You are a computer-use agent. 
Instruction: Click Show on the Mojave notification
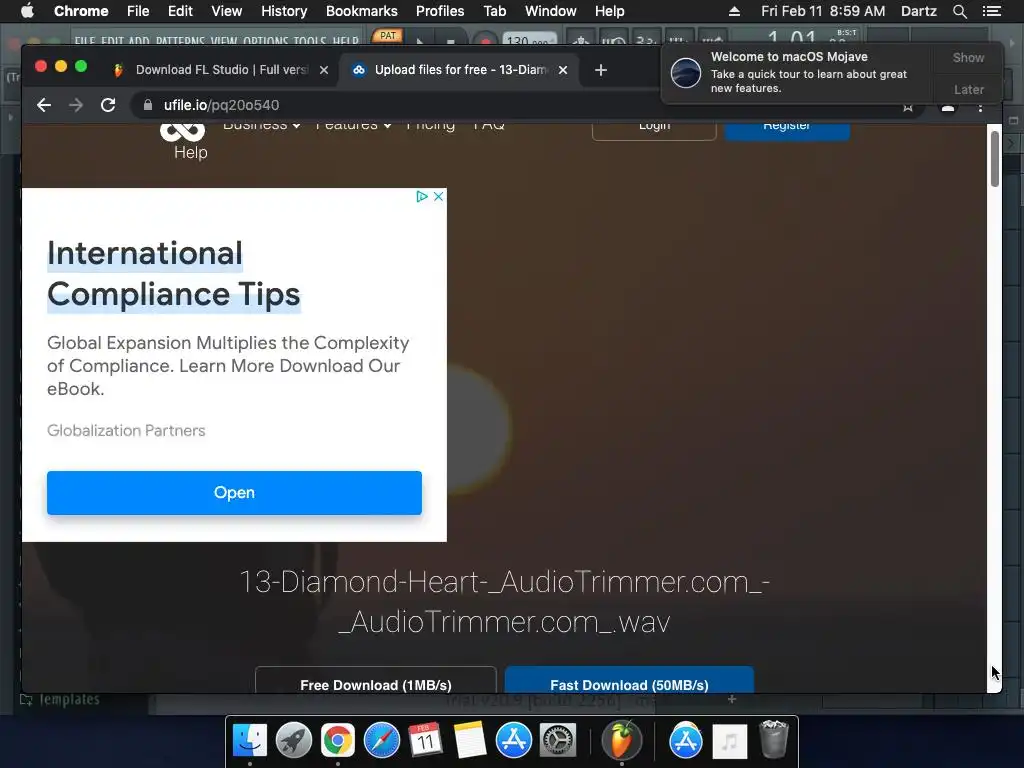tap(968, 57)
